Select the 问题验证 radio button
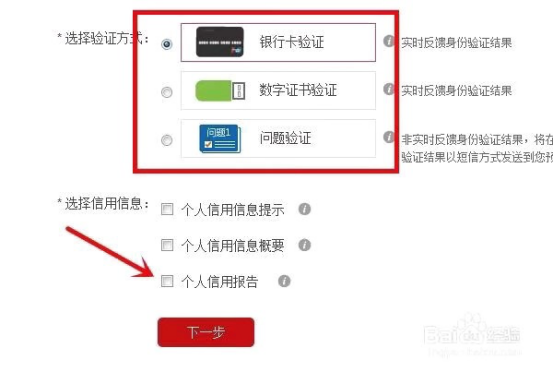Viewport: 554px width, 372px height. [166, 140]
